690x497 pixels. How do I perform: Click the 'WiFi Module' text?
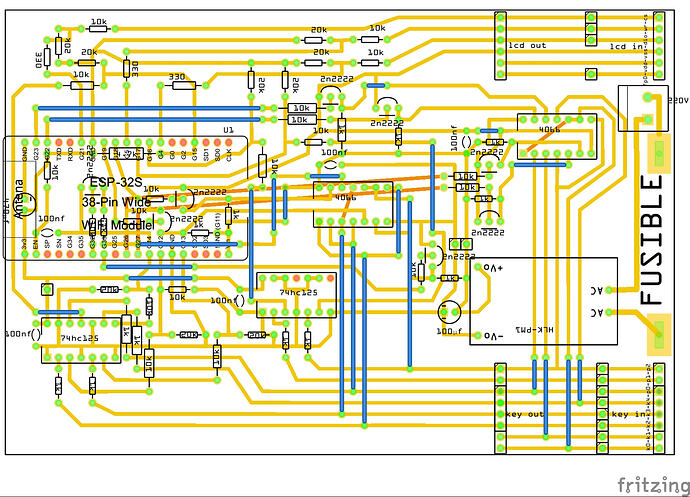(x=117, y=225)
